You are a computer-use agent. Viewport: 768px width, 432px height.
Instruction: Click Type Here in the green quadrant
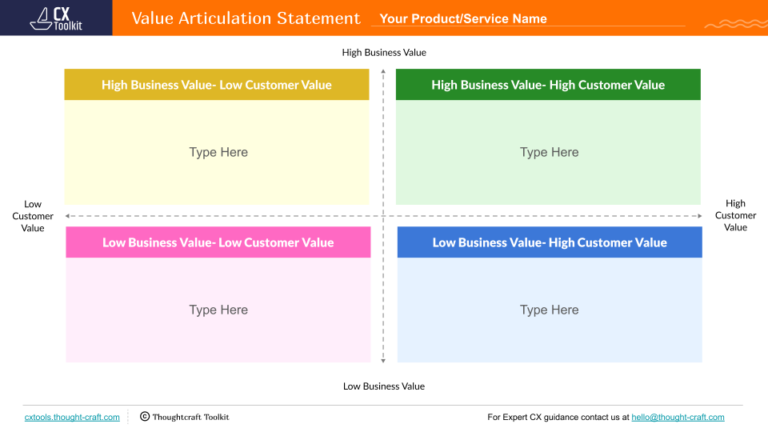pyautogui.click(x=549, y=152)
